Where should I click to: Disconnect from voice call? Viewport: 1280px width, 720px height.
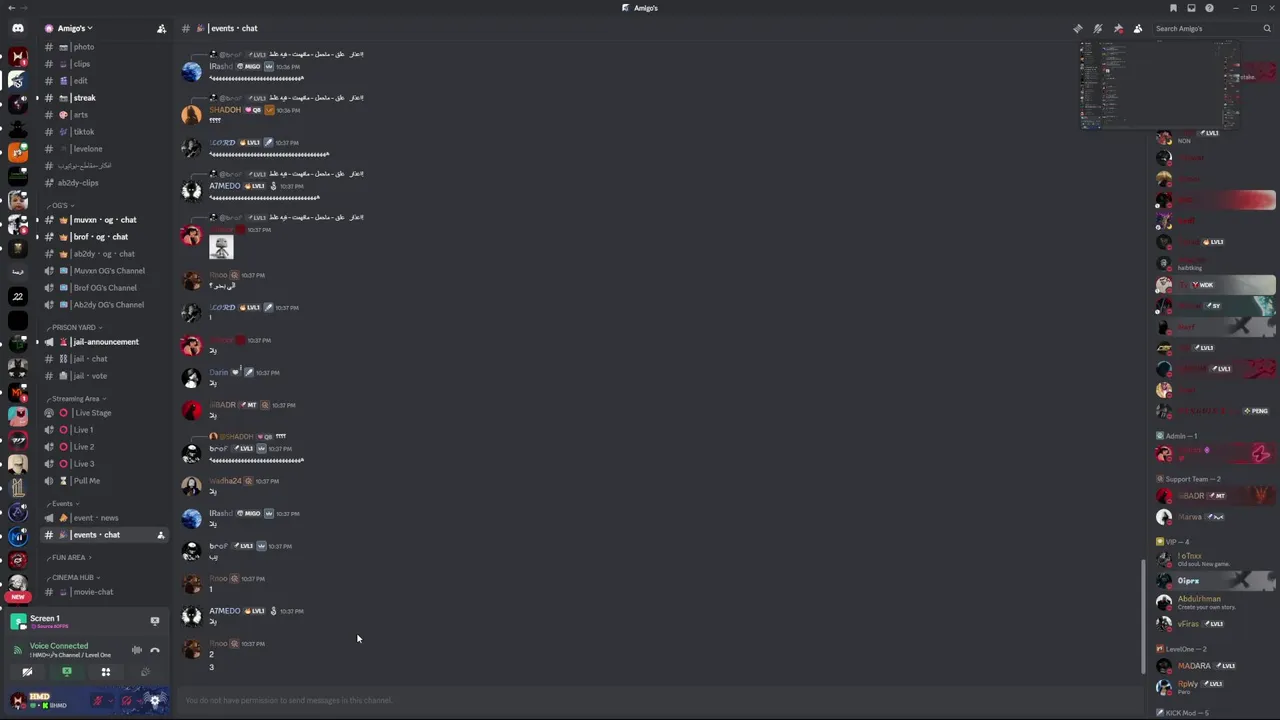coord(155,650)
